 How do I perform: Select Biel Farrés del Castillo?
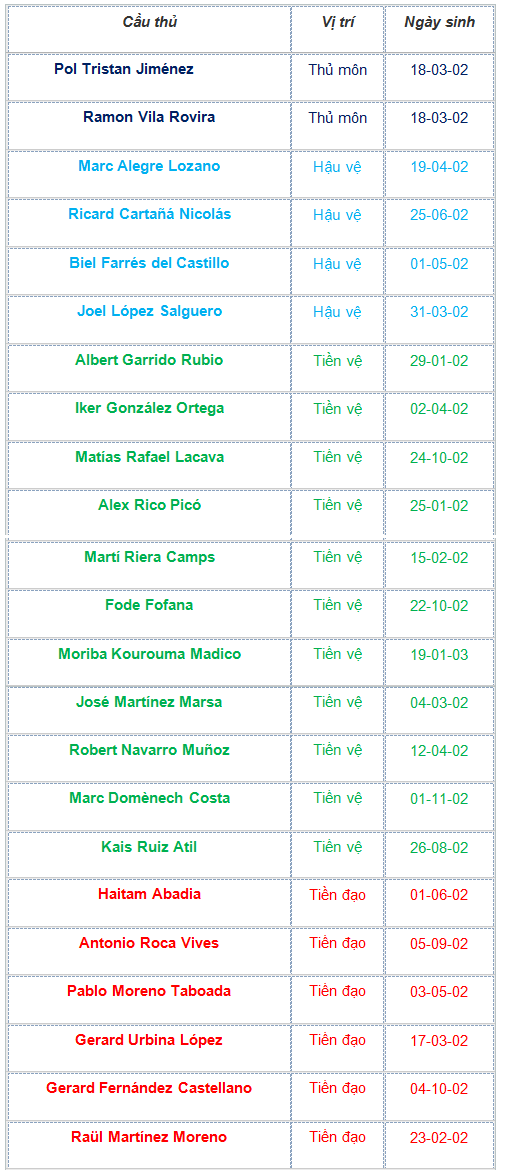pos(149,263)
